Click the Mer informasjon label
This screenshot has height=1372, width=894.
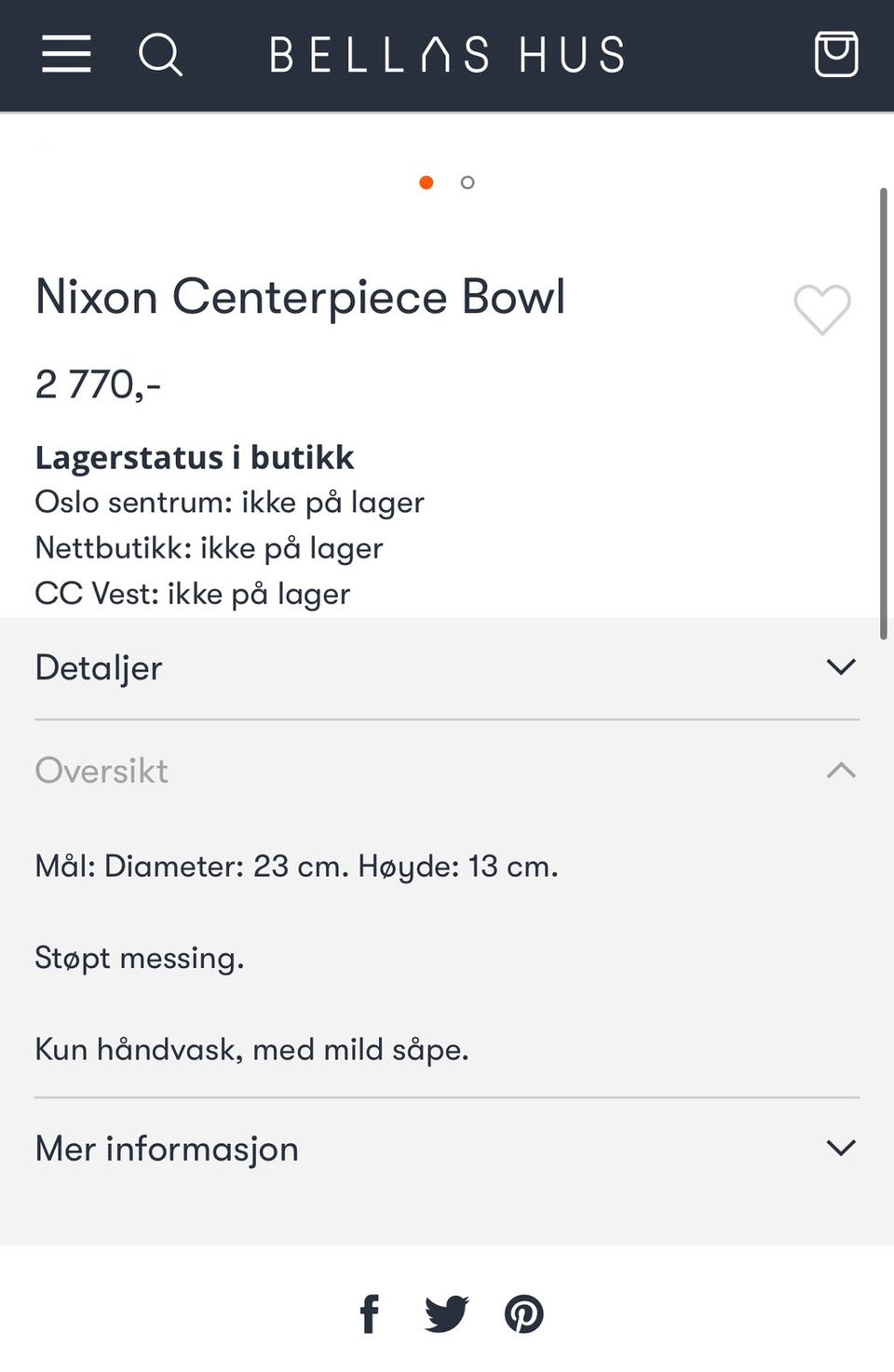(x=167, y=1149)
